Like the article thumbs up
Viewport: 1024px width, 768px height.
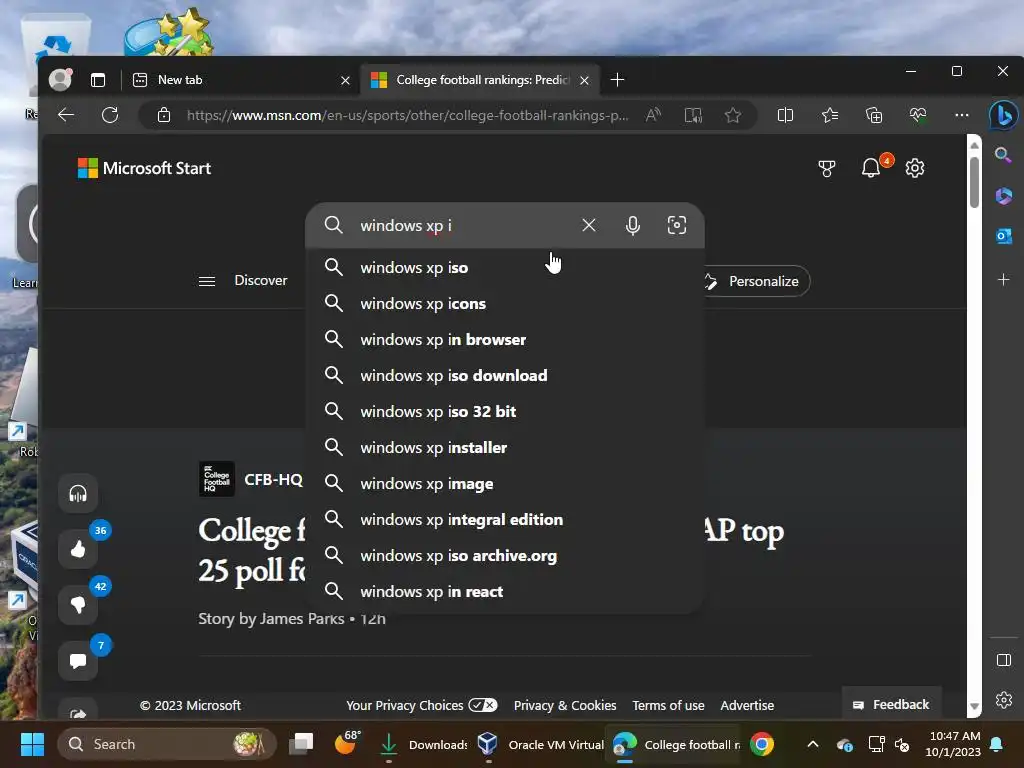click(x=78, y=549)
